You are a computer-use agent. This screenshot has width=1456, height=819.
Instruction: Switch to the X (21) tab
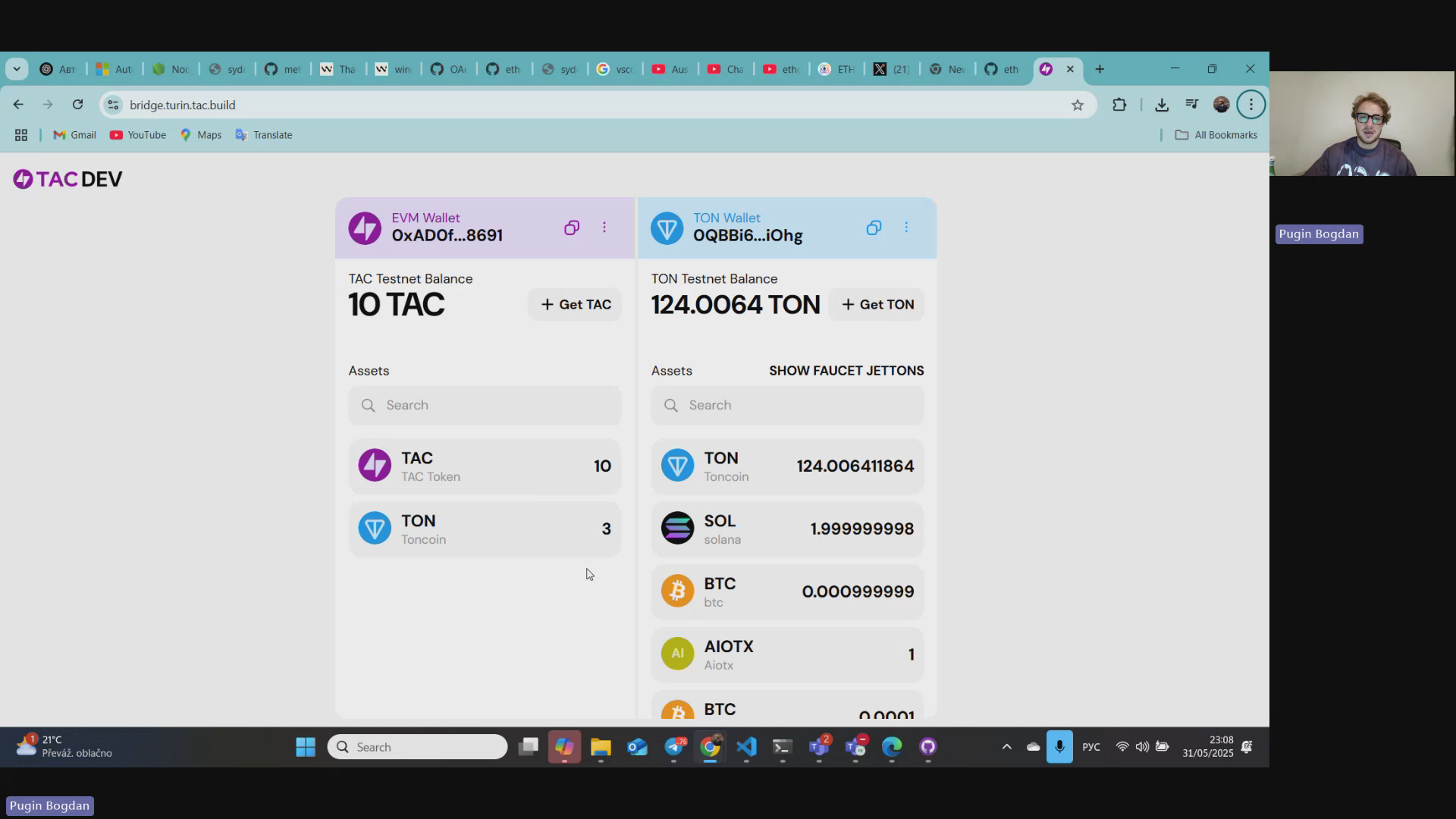[x=891, y=69]
